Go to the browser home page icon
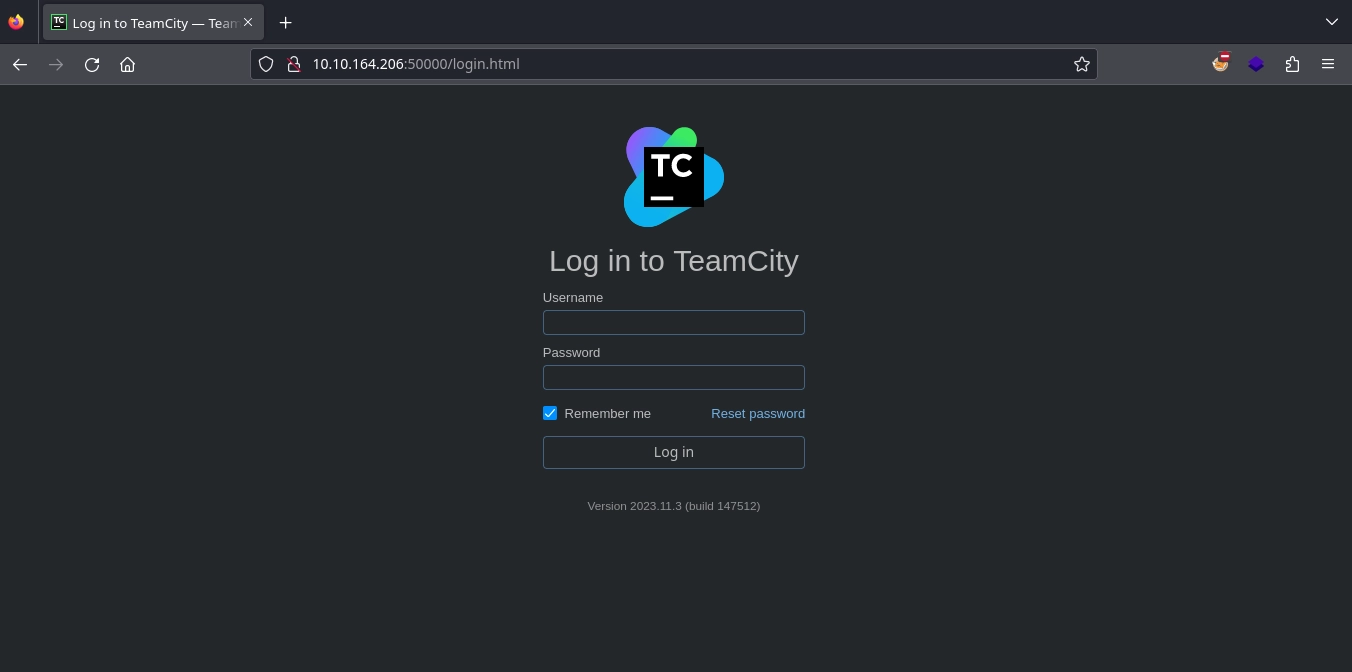 127,64
